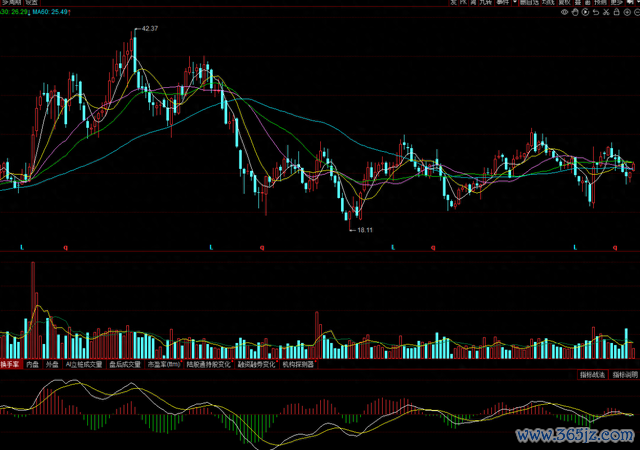Toggle the eye visibility icon in the toolbar

point(565,12)
